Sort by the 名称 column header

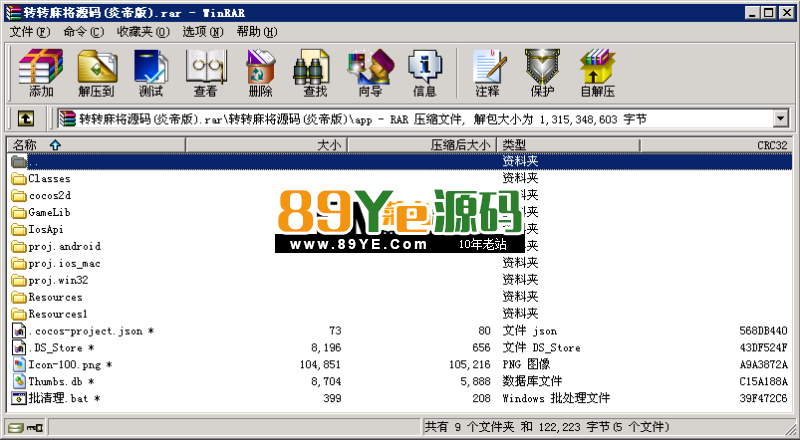(28, 145)
